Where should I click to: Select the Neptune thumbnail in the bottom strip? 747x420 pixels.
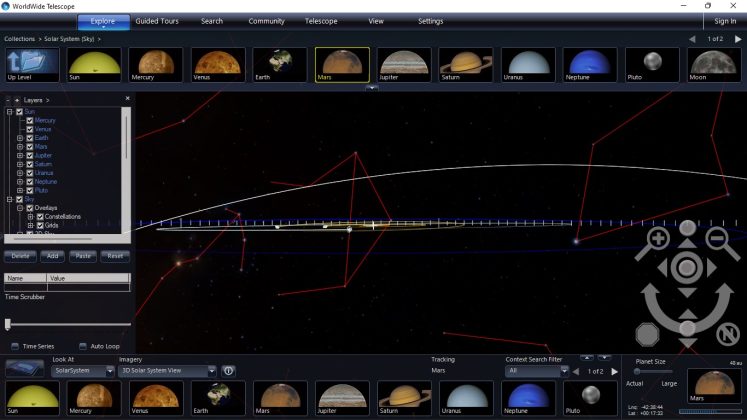[x=528, y=398]
